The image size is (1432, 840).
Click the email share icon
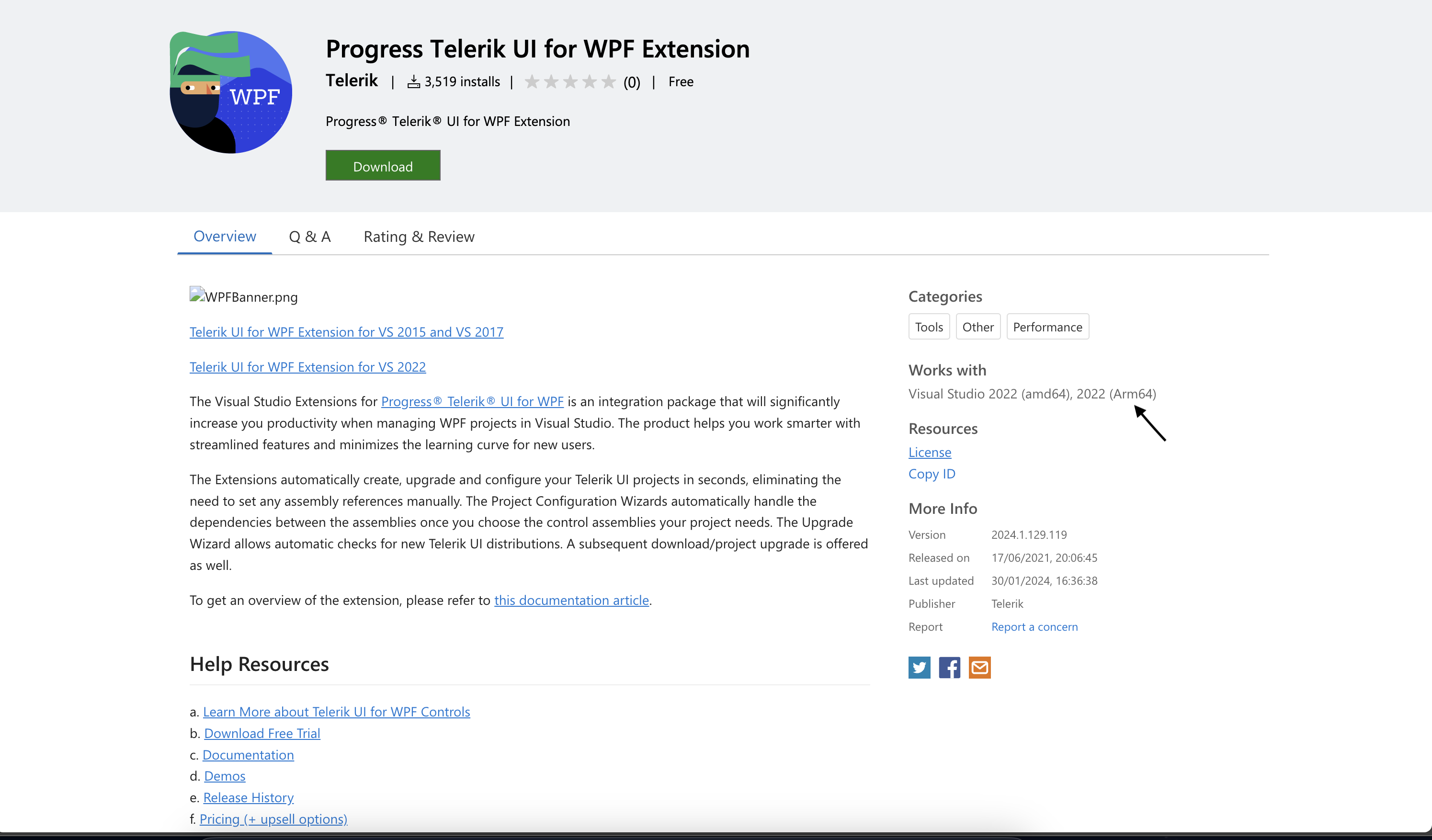(x=979, y=667)
